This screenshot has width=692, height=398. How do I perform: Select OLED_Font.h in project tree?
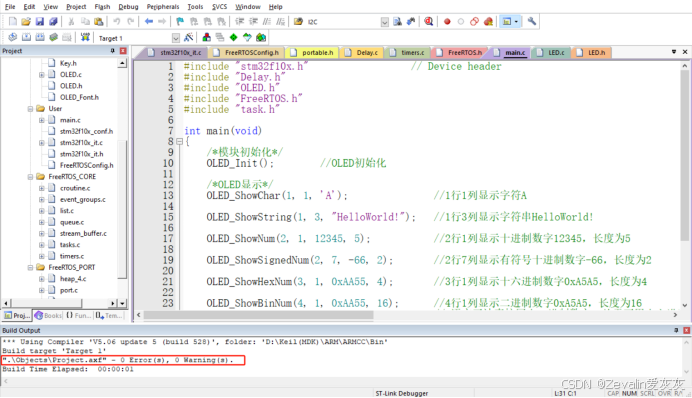79,97
